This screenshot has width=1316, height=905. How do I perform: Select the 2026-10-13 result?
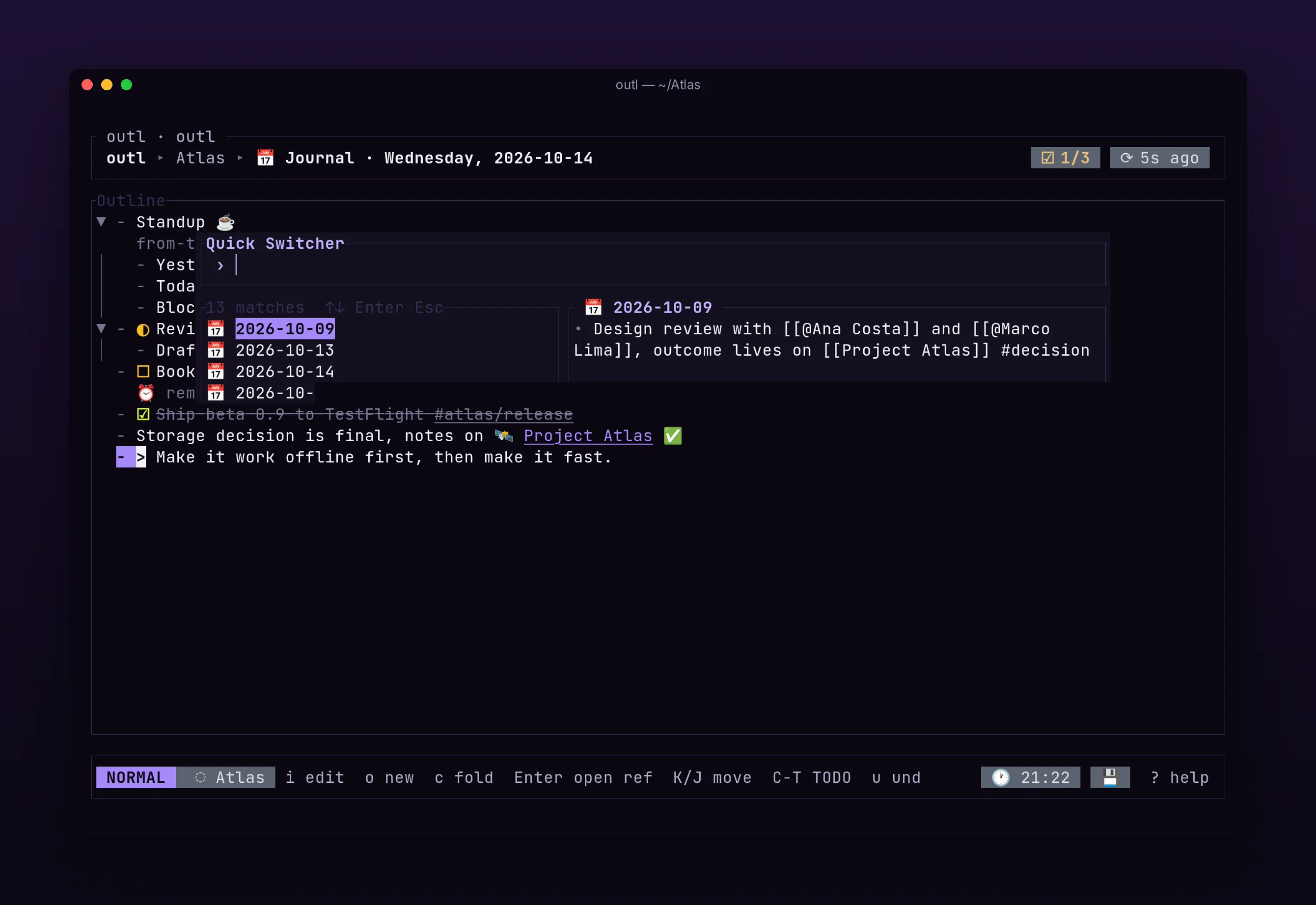tap(285, 350)
